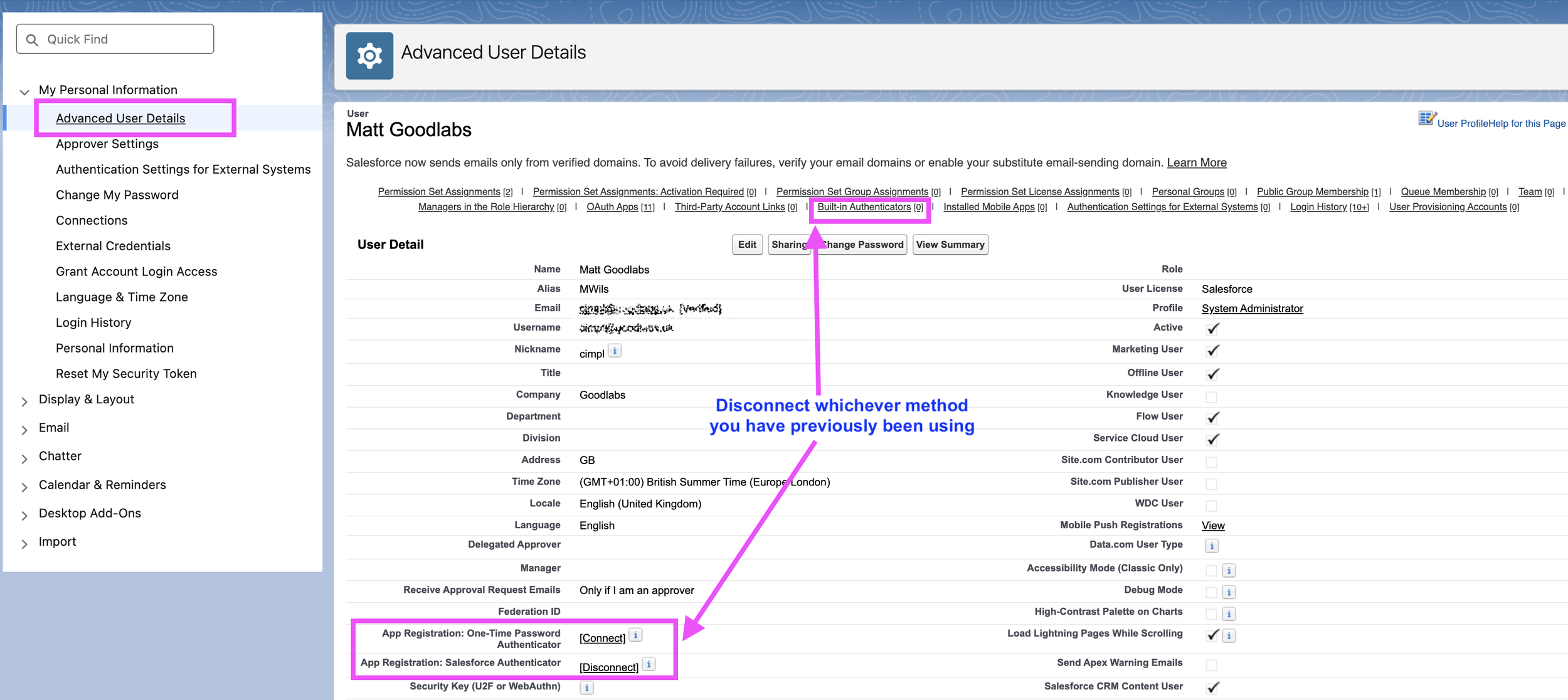The image size is (1568, 700).
Task: Jump to Installed Mobile Apps list
Action: click(x=995, y=207)
